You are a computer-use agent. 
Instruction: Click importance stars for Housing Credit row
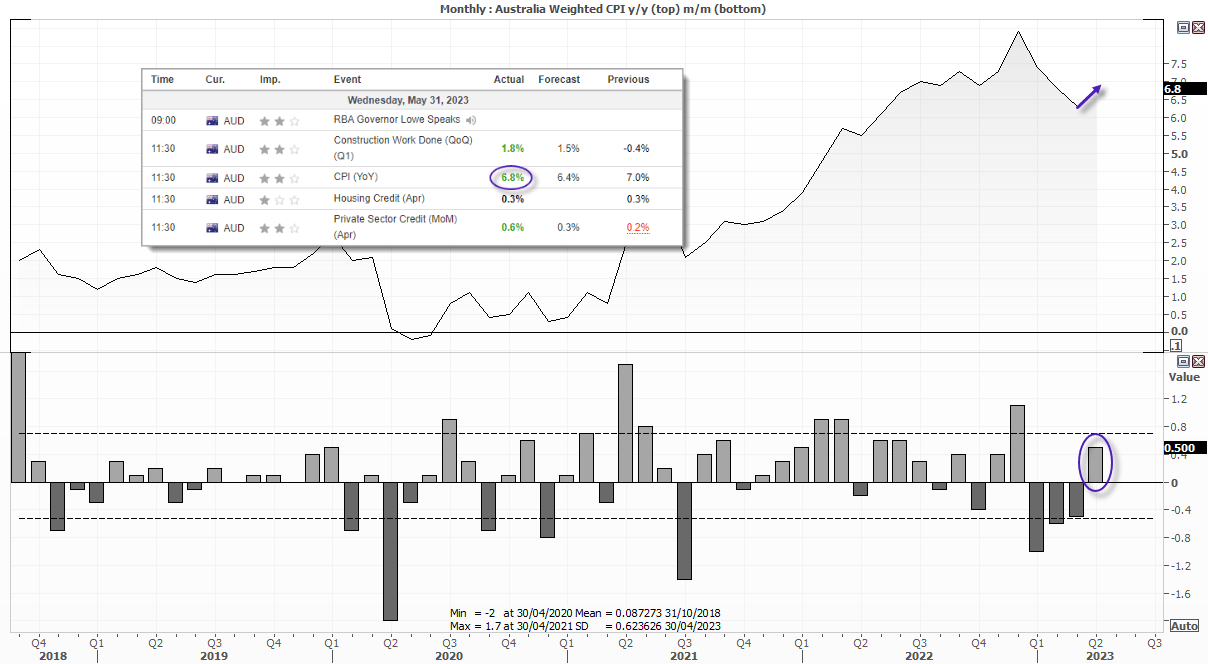[x=279, y=199]
